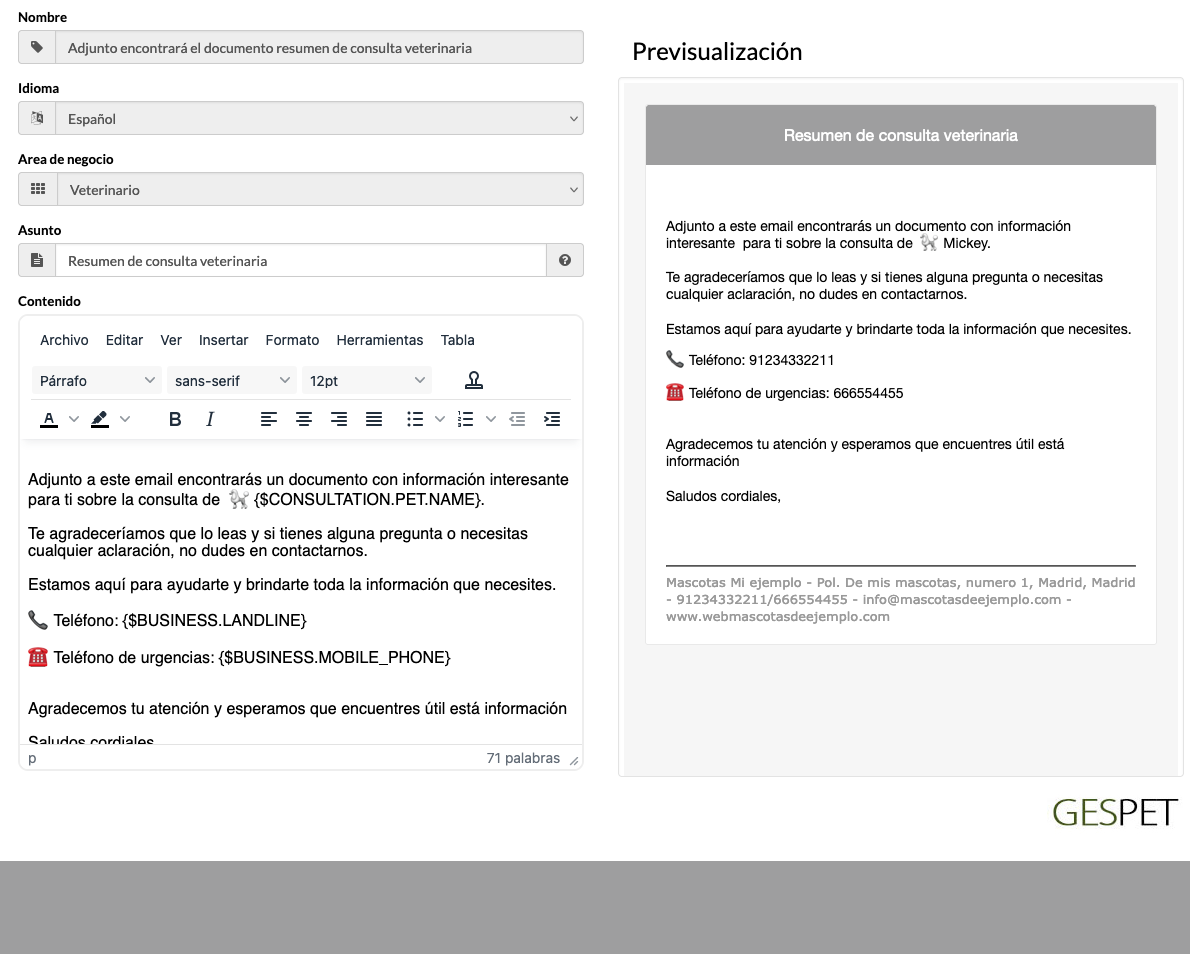The width and height of the screenshot is (1190, 954).
Task: Center align the paragraph text
Action: [304, 419]
